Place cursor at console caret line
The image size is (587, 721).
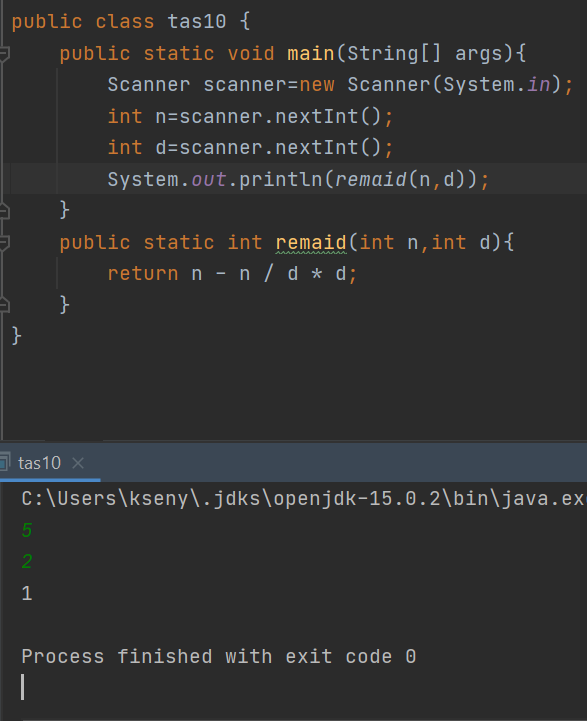tap(23, 687)
